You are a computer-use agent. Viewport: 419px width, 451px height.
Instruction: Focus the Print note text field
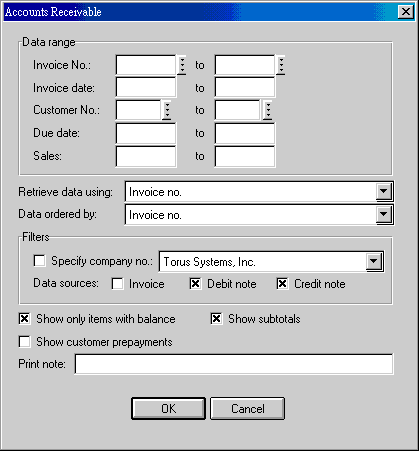[x=234, y=364]
